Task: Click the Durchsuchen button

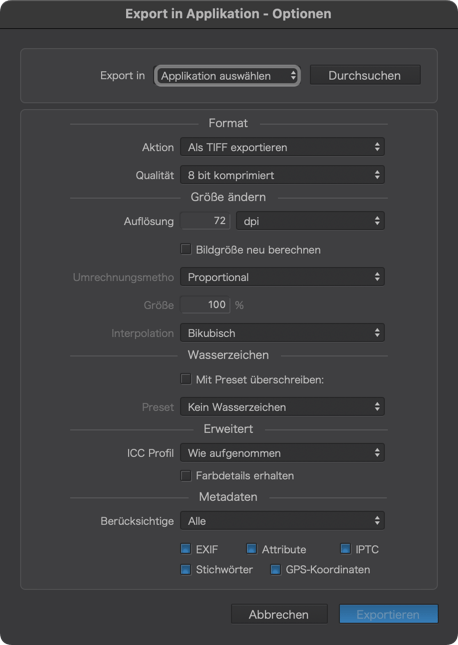Action: point(365,75)
